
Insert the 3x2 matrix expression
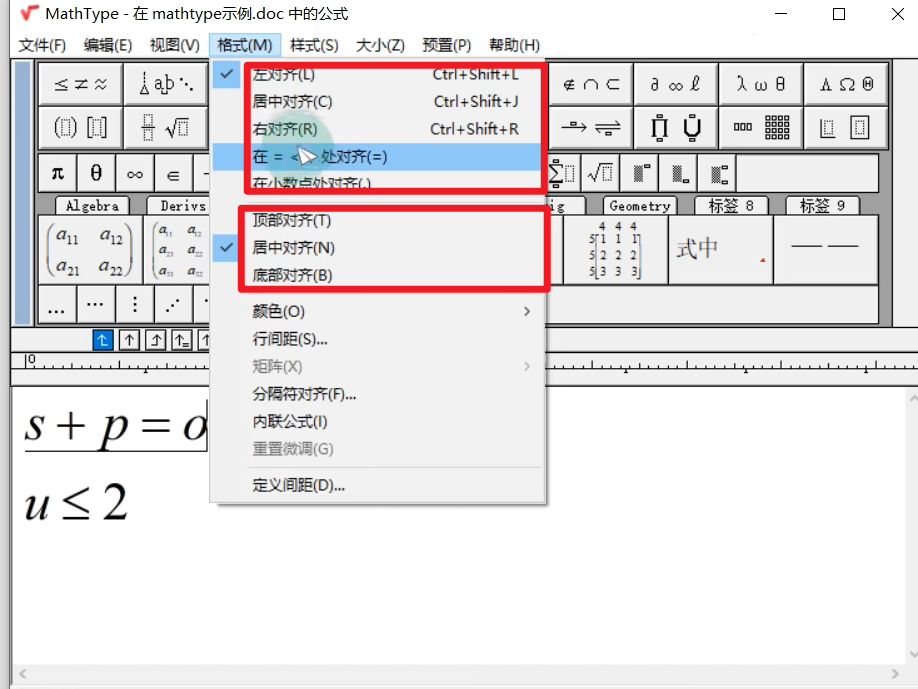tap(177, 250)
